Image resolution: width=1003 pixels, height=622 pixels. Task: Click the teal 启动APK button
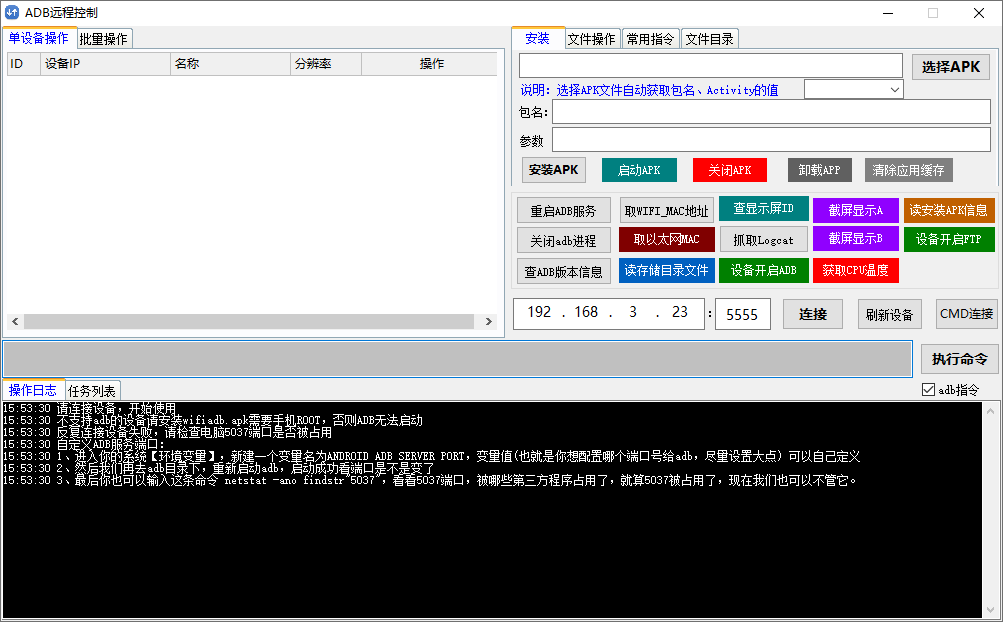click(x=639, y=170)
